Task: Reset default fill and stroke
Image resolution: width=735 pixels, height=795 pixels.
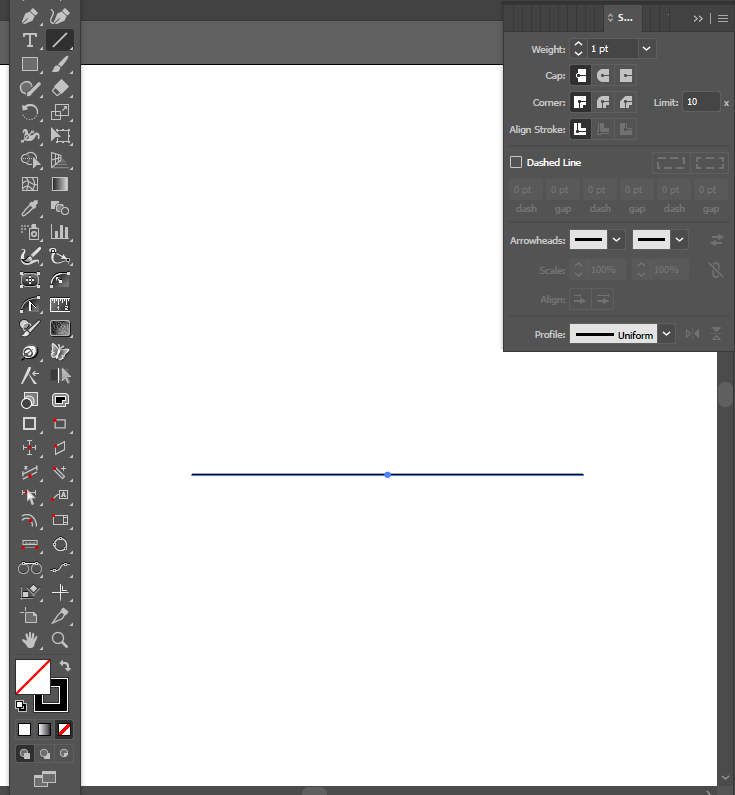Action: point(21,706)
